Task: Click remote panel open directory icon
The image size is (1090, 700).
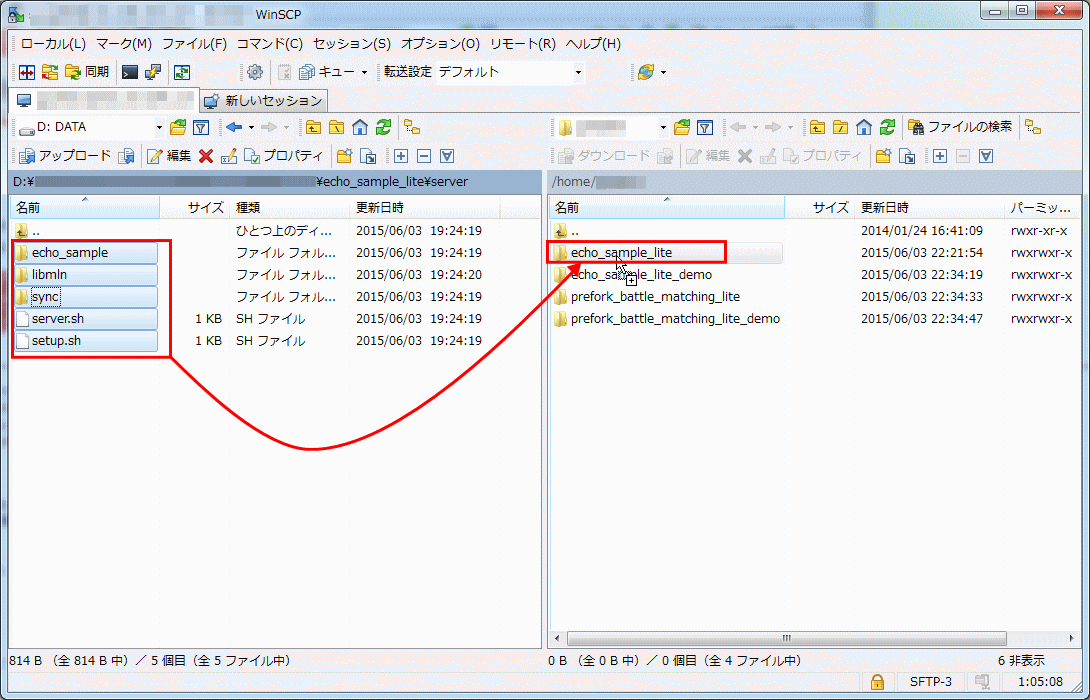Action: pos(683,127)
